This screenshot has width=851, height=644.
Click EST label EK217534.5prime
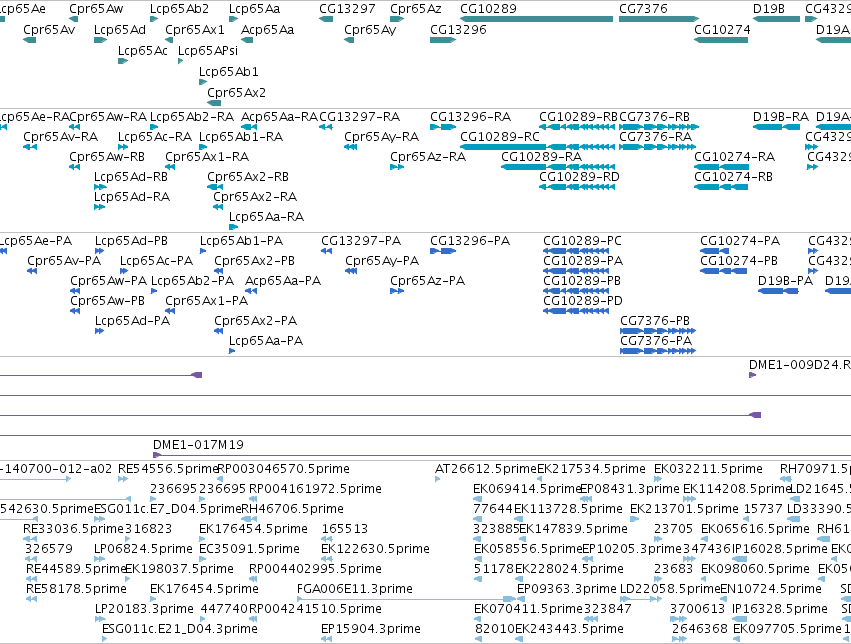pyautogui.click(x=592, y=469)
